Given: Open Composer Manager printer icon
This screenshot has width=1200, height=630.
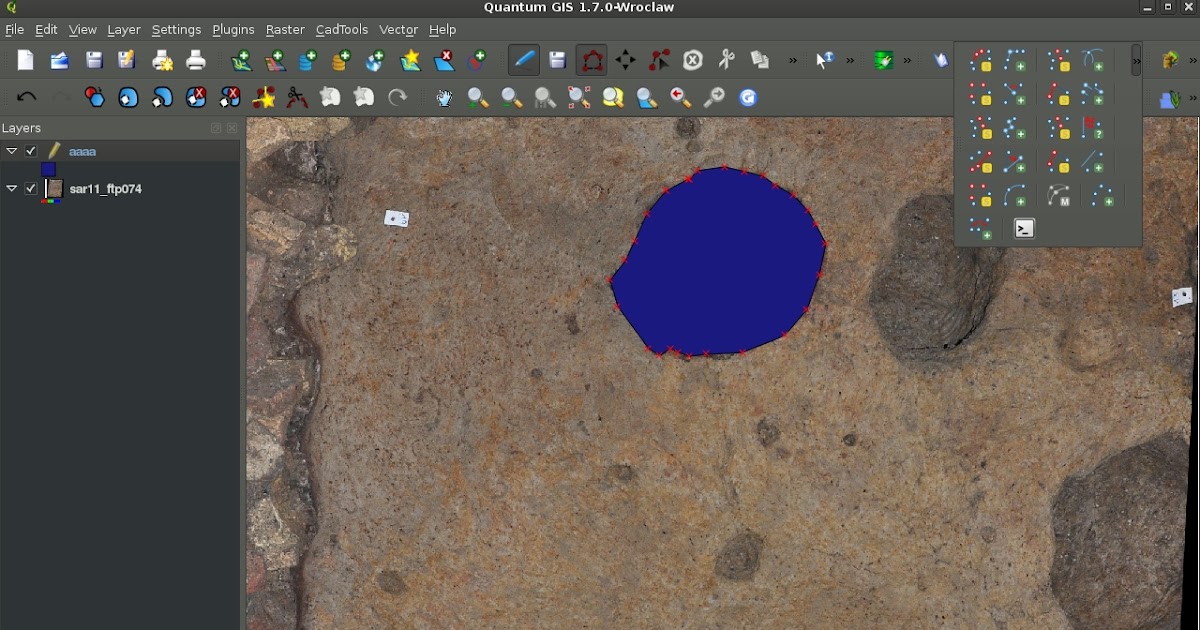Looking at the screenshot, I should [x=196, y=61].
